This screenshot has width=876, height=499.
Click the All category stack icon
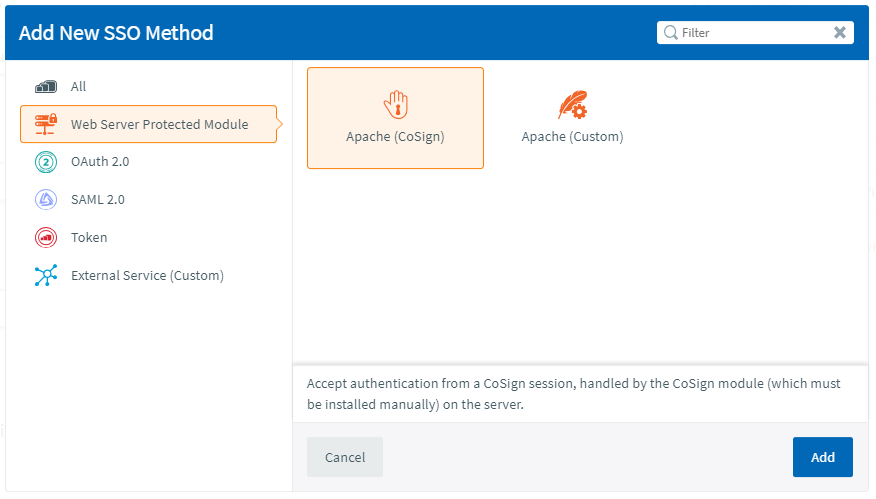coord(47,87)
